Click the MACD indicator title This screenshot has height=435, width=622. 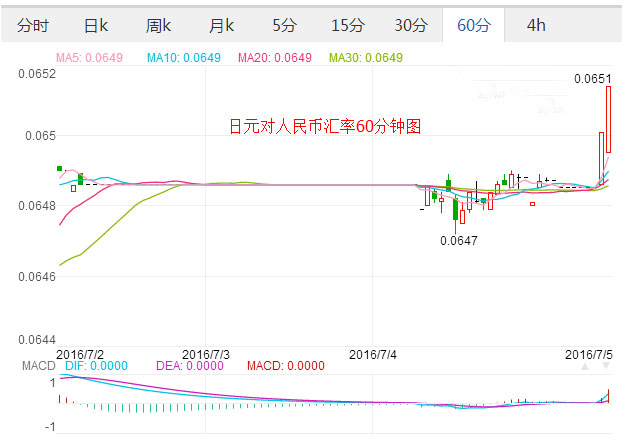tap(39, 366)
